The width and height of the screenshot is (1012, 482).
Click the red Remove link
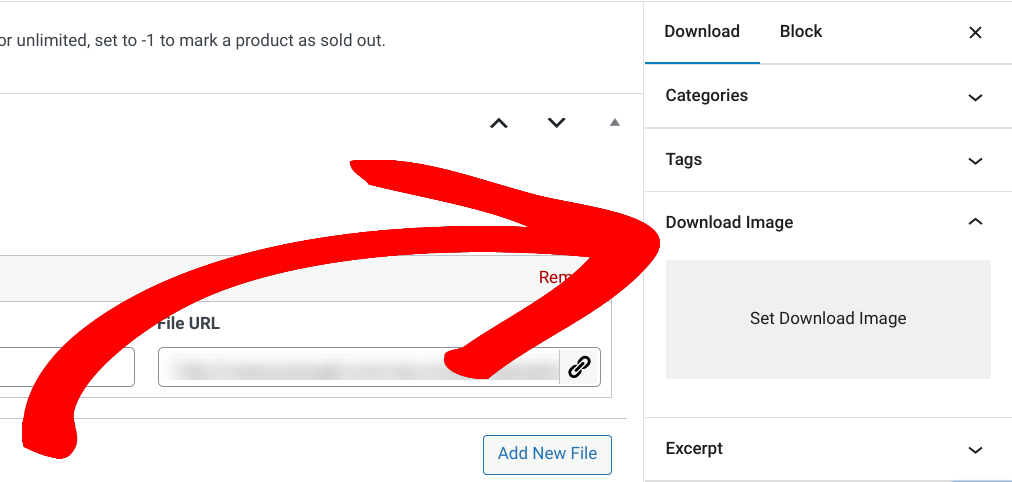click(x=555, y=277)
